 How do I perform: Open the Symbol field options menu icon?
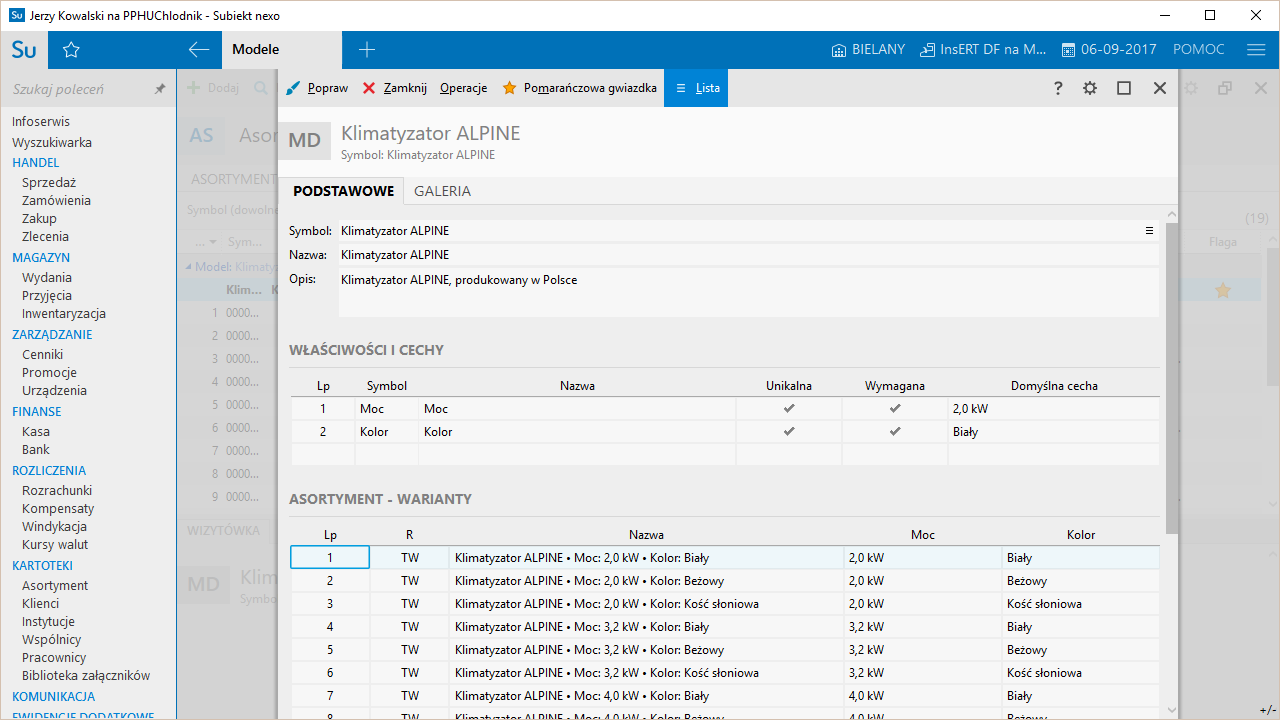(x=1149, y=231)
